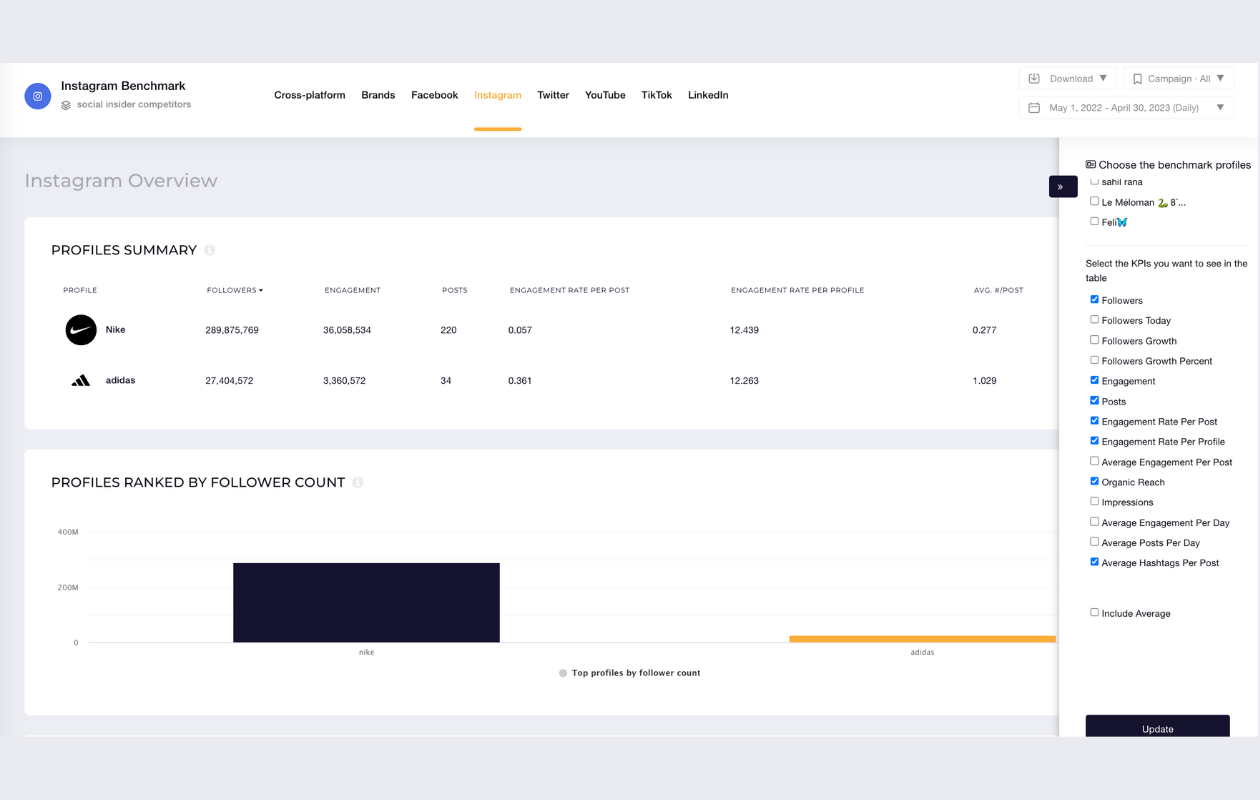Enable the Followers Today checkbox

click(x=1094, y=320)
